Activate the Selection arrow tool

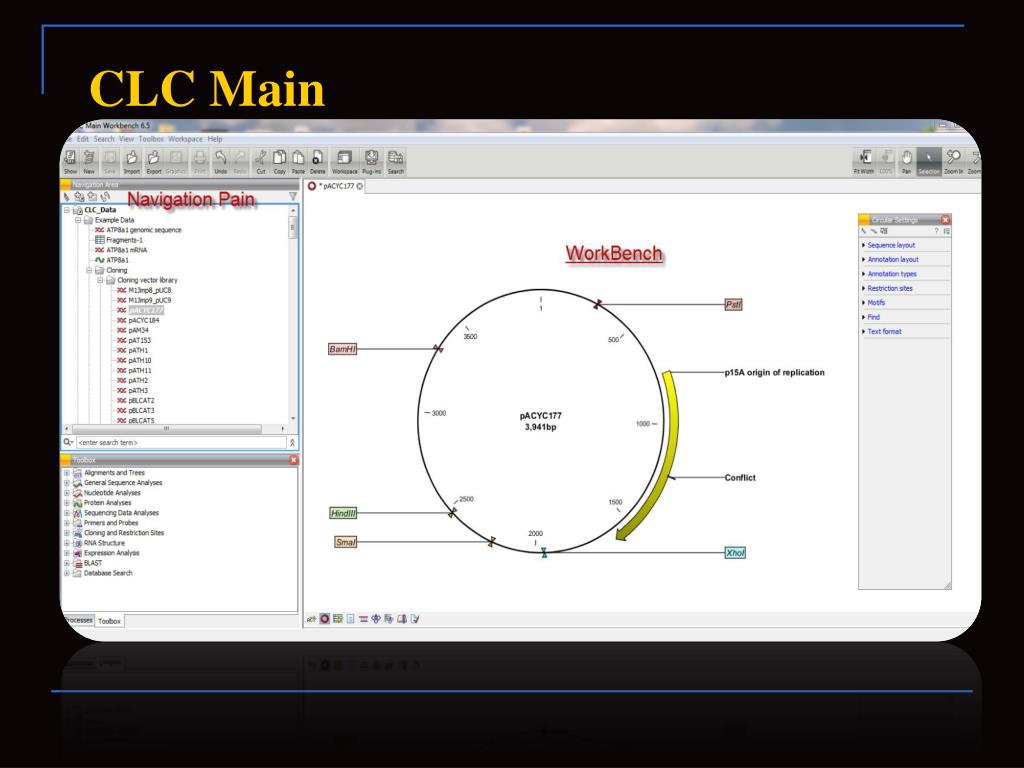[x=929, y=161]
